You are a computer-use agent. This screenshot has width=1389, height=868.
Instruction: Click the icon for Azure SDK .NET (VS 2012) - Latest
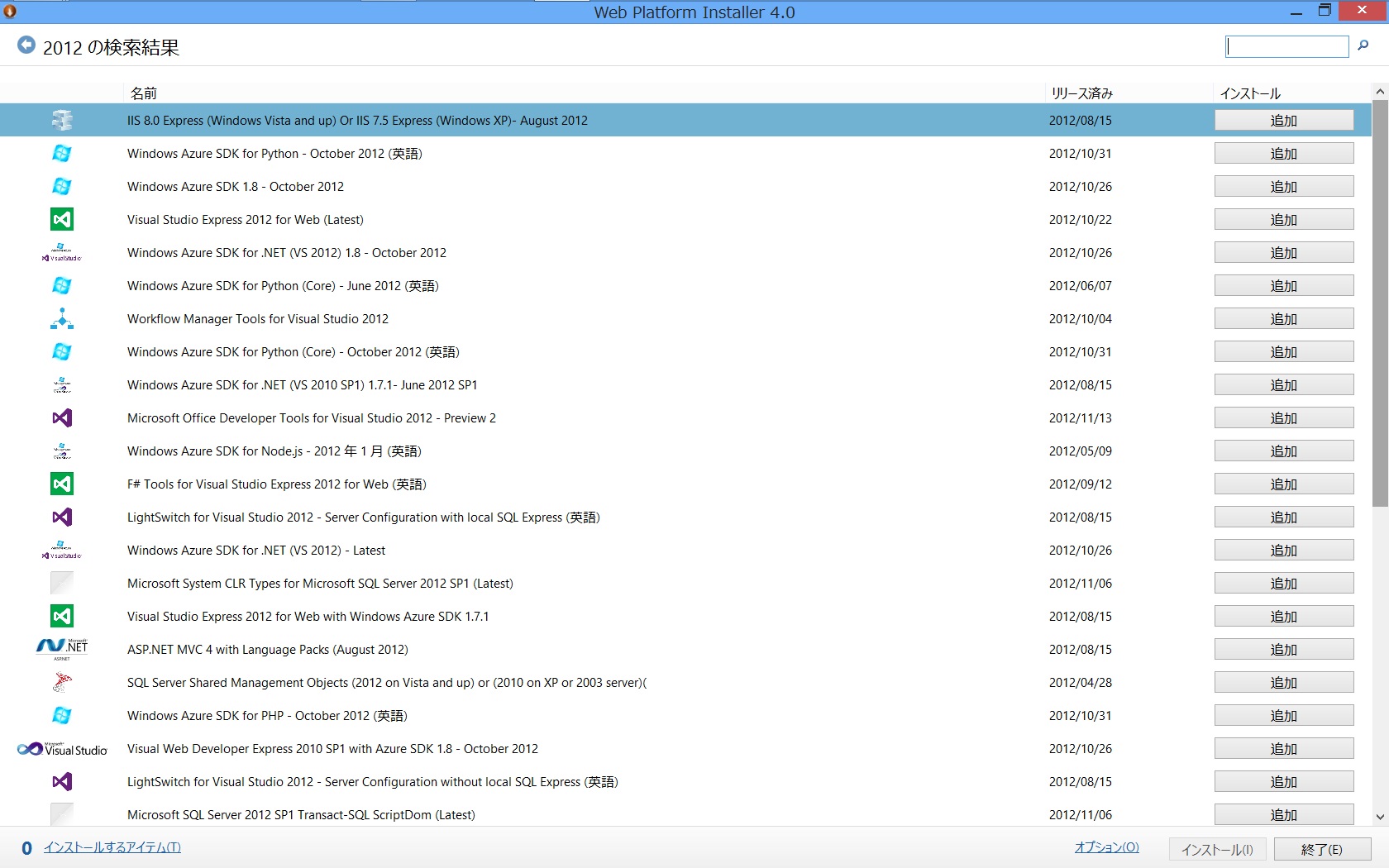click(62, 551)
